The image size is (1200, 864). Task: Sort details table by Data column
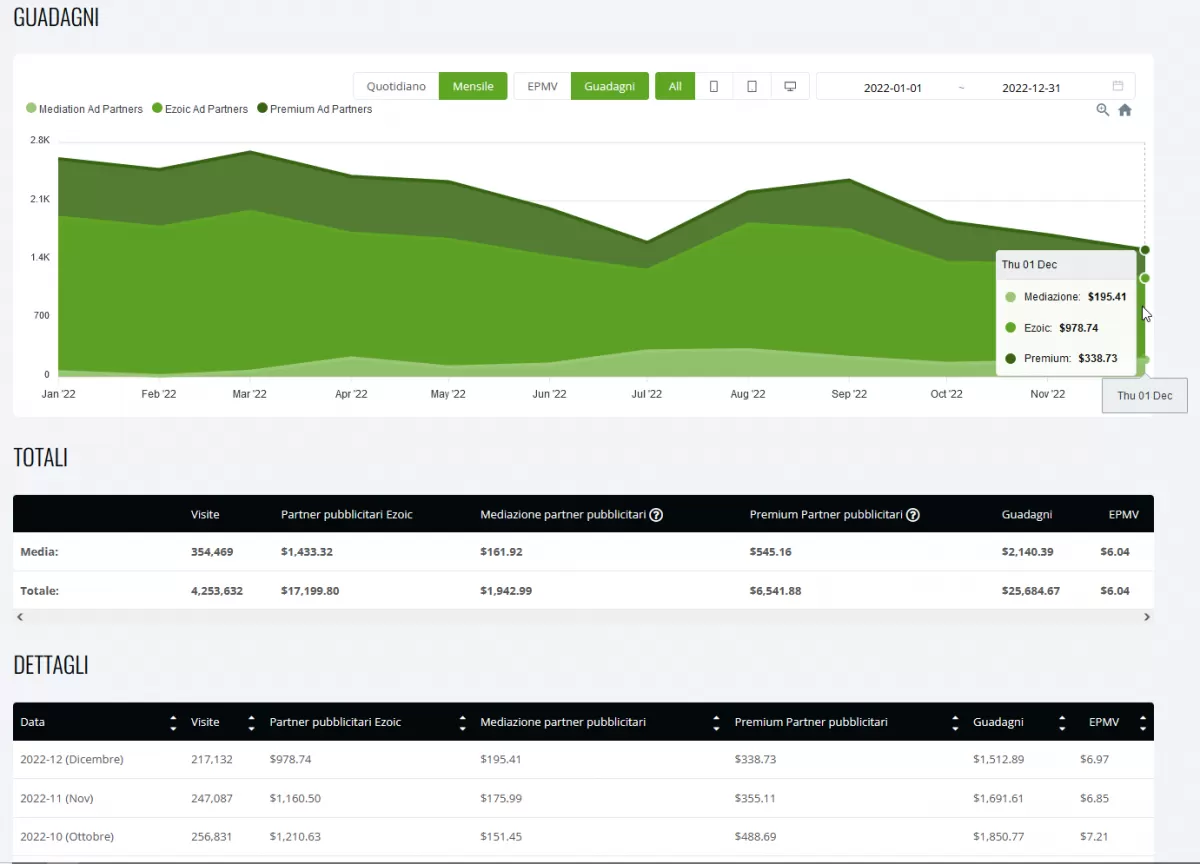pos(173,722)
